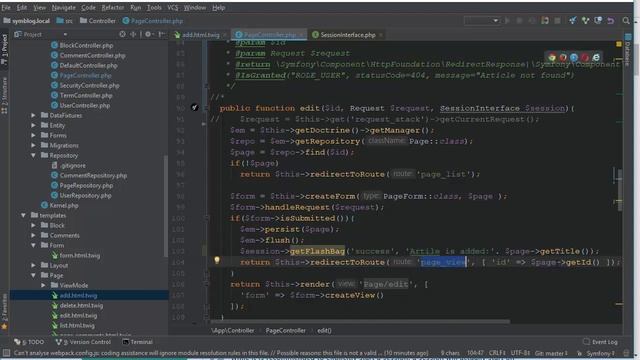Expand the Entity folder
640x360 pixels.
(33, 125)
